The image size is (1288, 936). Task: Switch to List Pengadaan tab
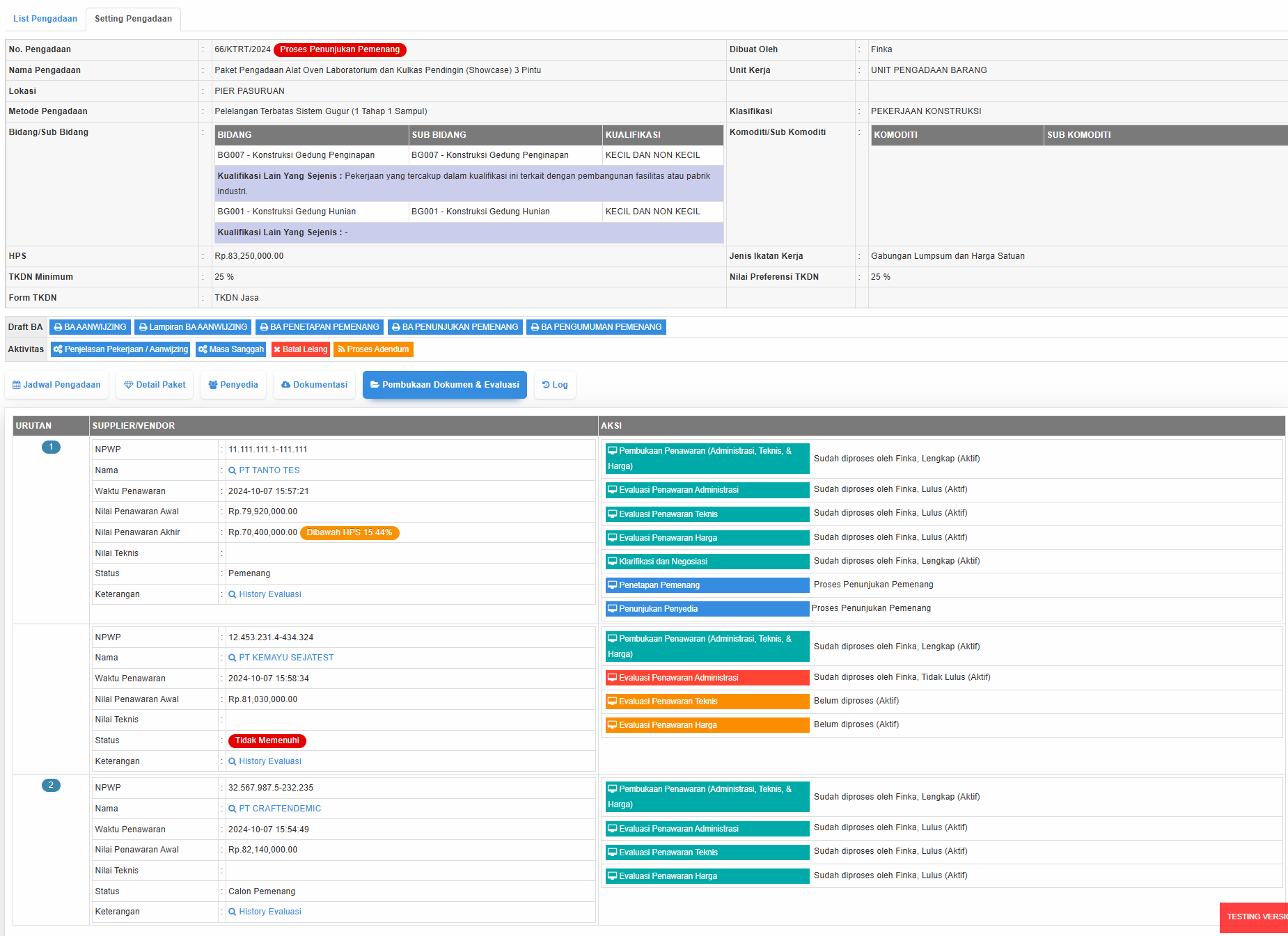pyautogui.click(x=45, y=19)
